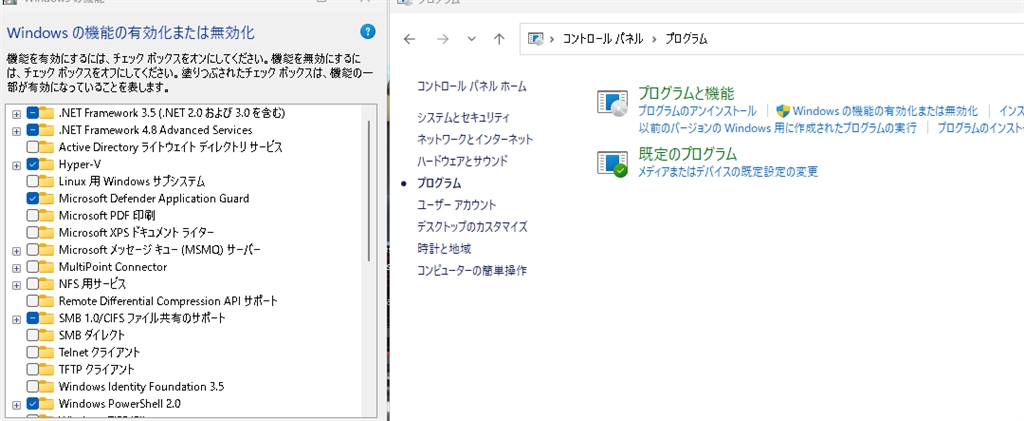Click the Control Panel icon in address bar
The height and width of the screenshot is (421, 1024).
coord(536,39)
